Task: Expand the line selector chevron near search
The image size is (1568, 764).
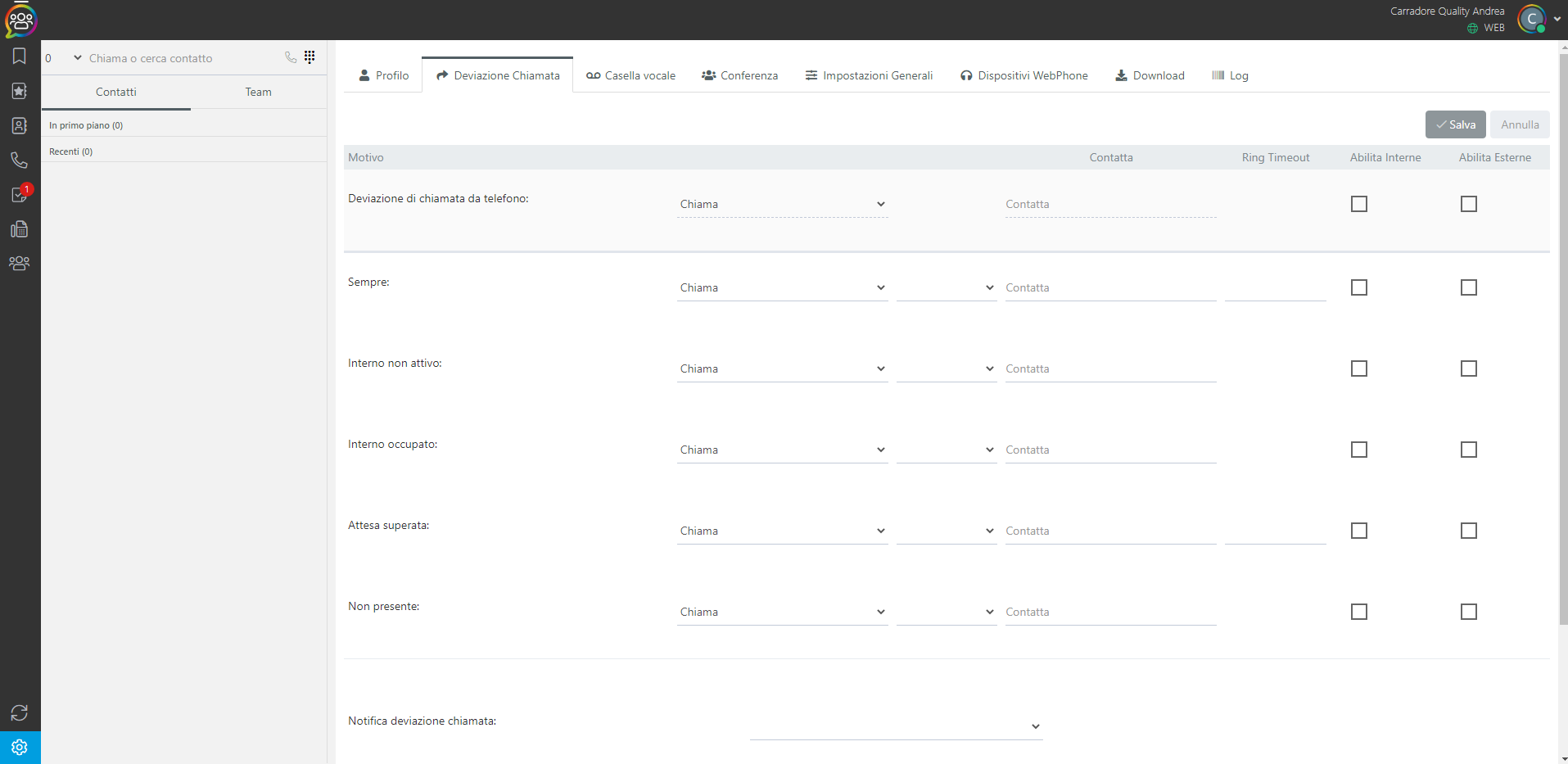Action: (x=78, y=57)
